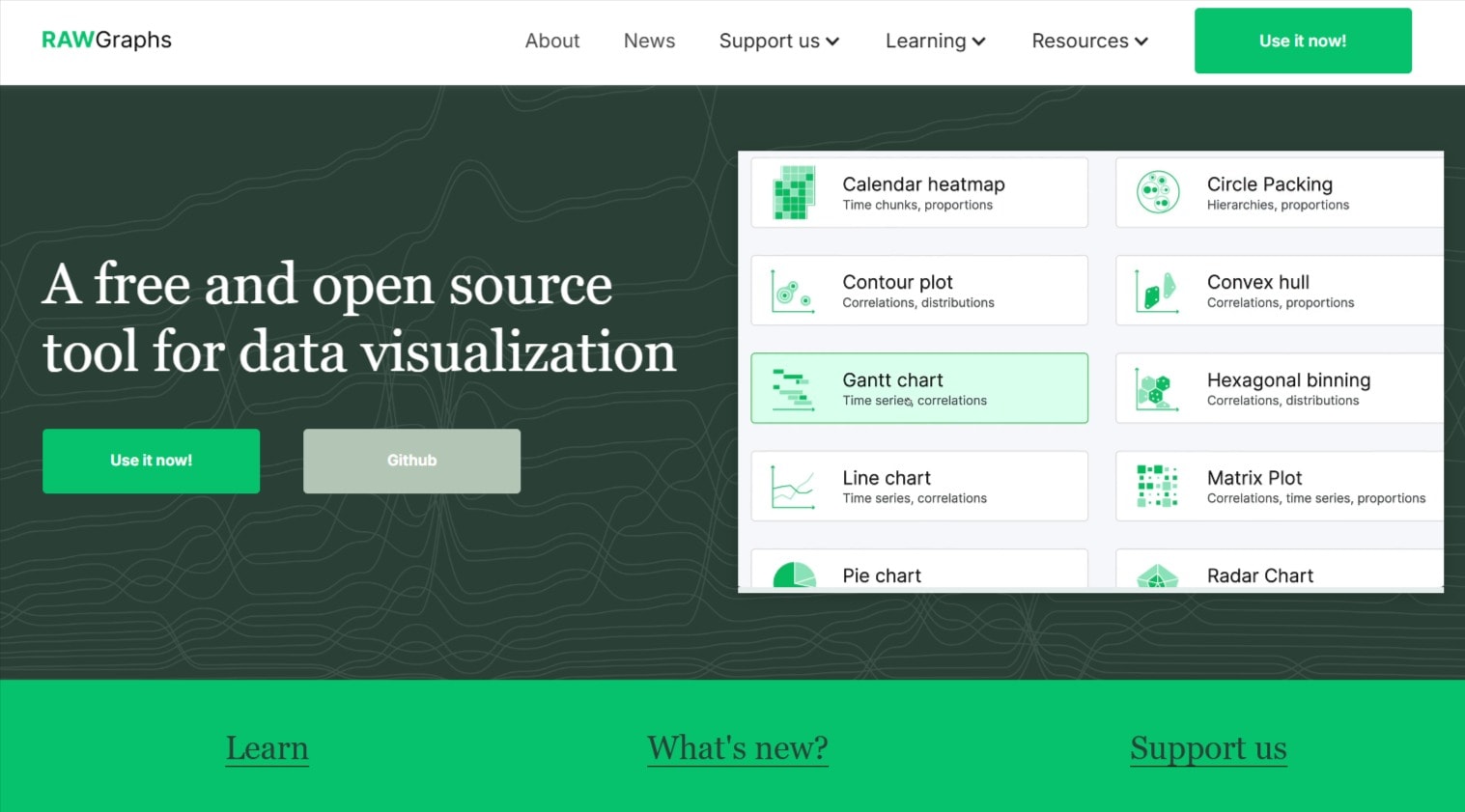Click the hero Use it now! button
1465x812 pixels.
[x=152, y=461]
